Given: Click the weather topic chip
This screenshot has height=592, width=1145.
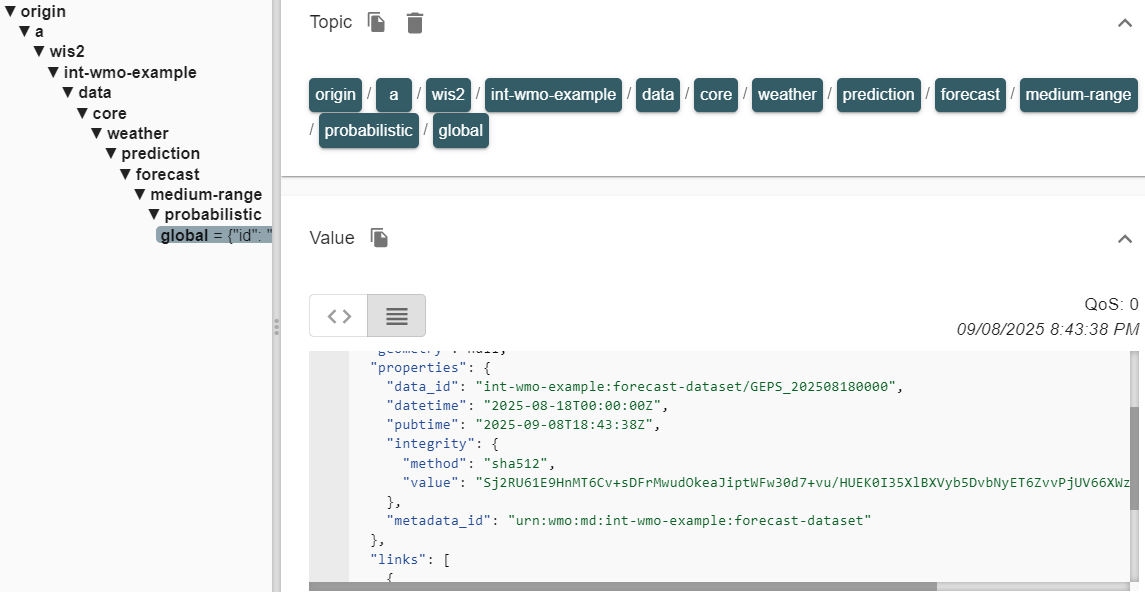Looking at the screenshot, I should pyautogui.click(x=787, y=95).
